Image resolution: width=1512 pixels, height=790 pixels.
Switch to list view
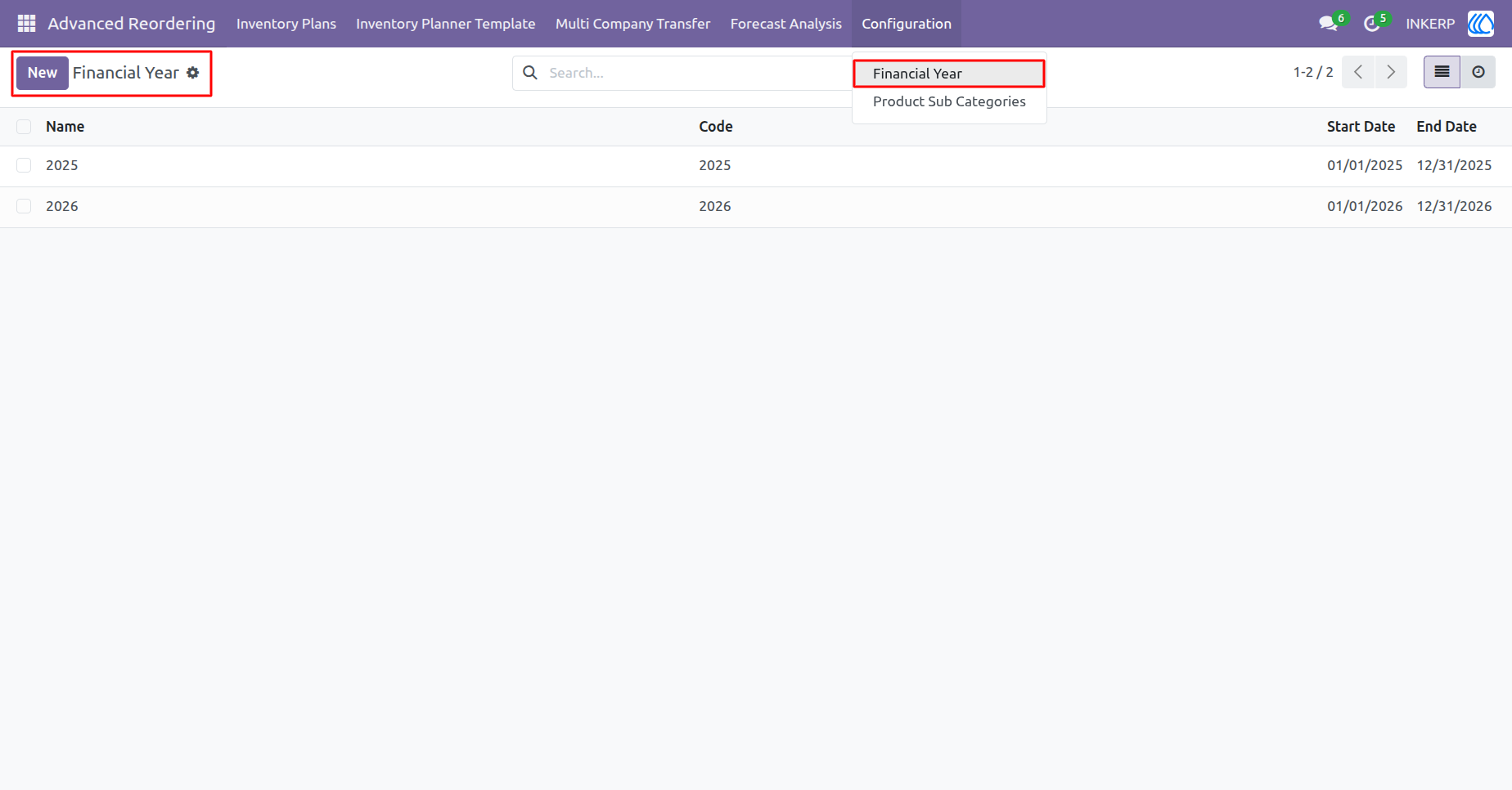[x=1442, y=72]
